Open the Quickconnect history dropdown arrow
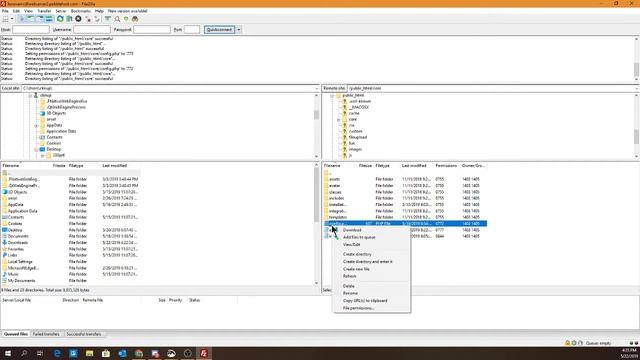This screenshot has height=360, width=640. [239, 30]
